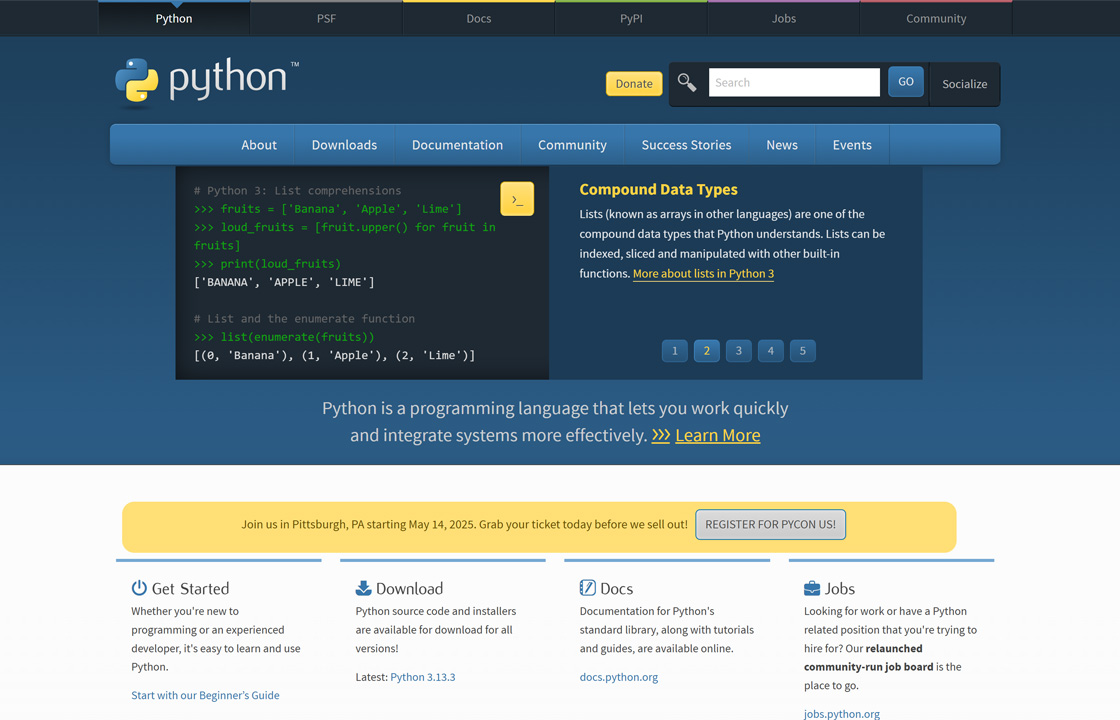Click the Jobs section heading text
This screenshot has width=1120, height=720.
pyautogui.click(x=840, y=589)
